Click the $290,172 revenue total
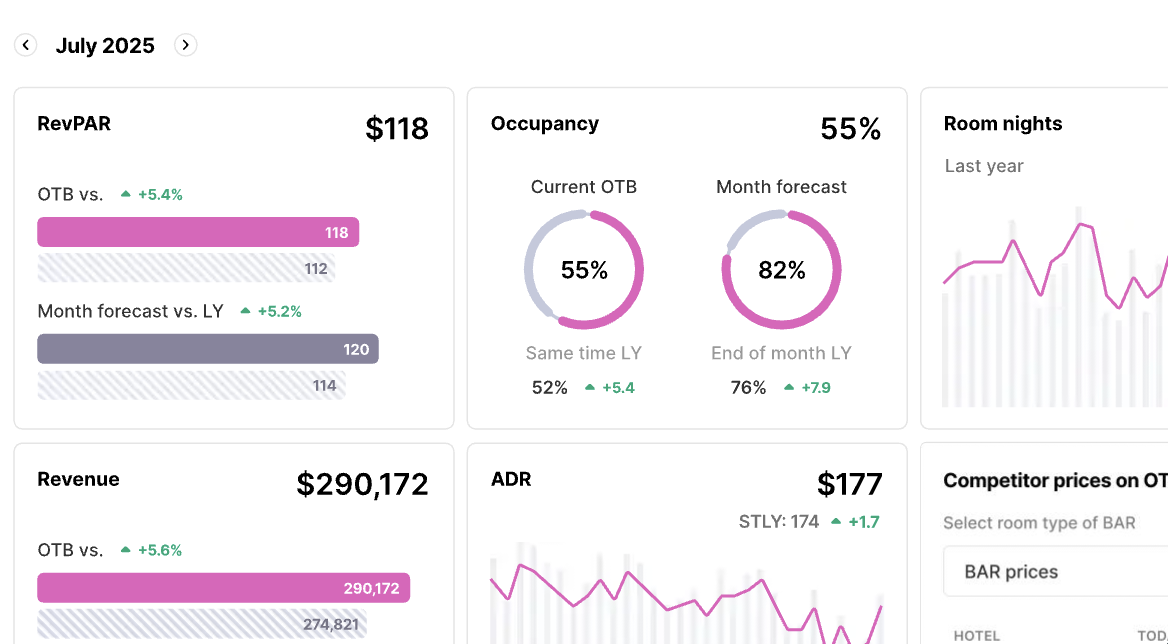 click(x=362, y=484)
